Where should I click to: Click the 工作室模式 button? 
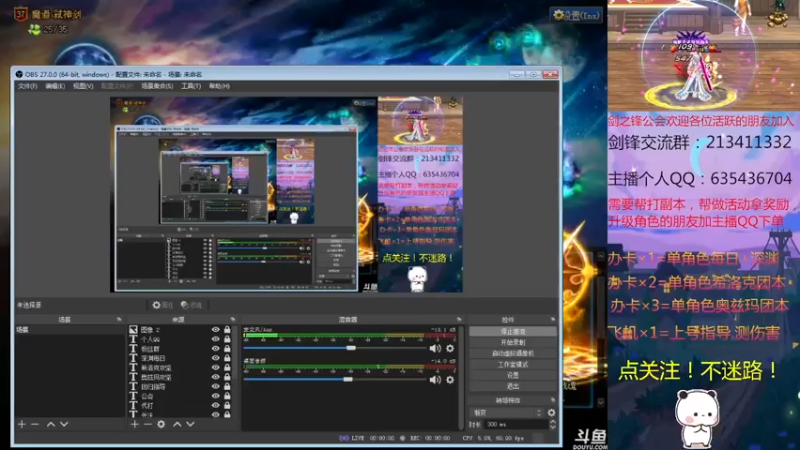(513, 364)
